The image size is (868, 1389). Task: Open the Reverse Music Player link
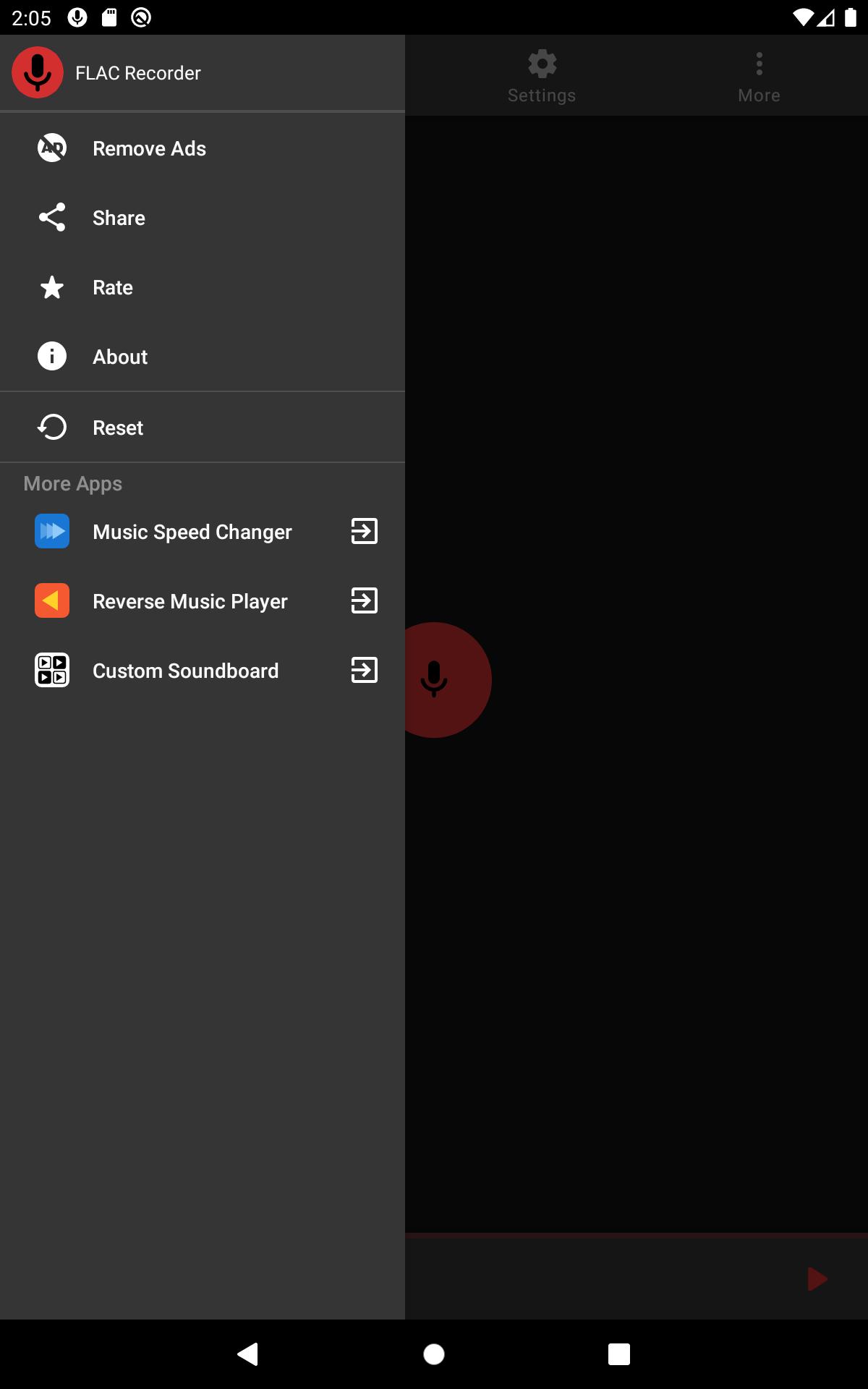pyautogui.click(x=203, y=601)
